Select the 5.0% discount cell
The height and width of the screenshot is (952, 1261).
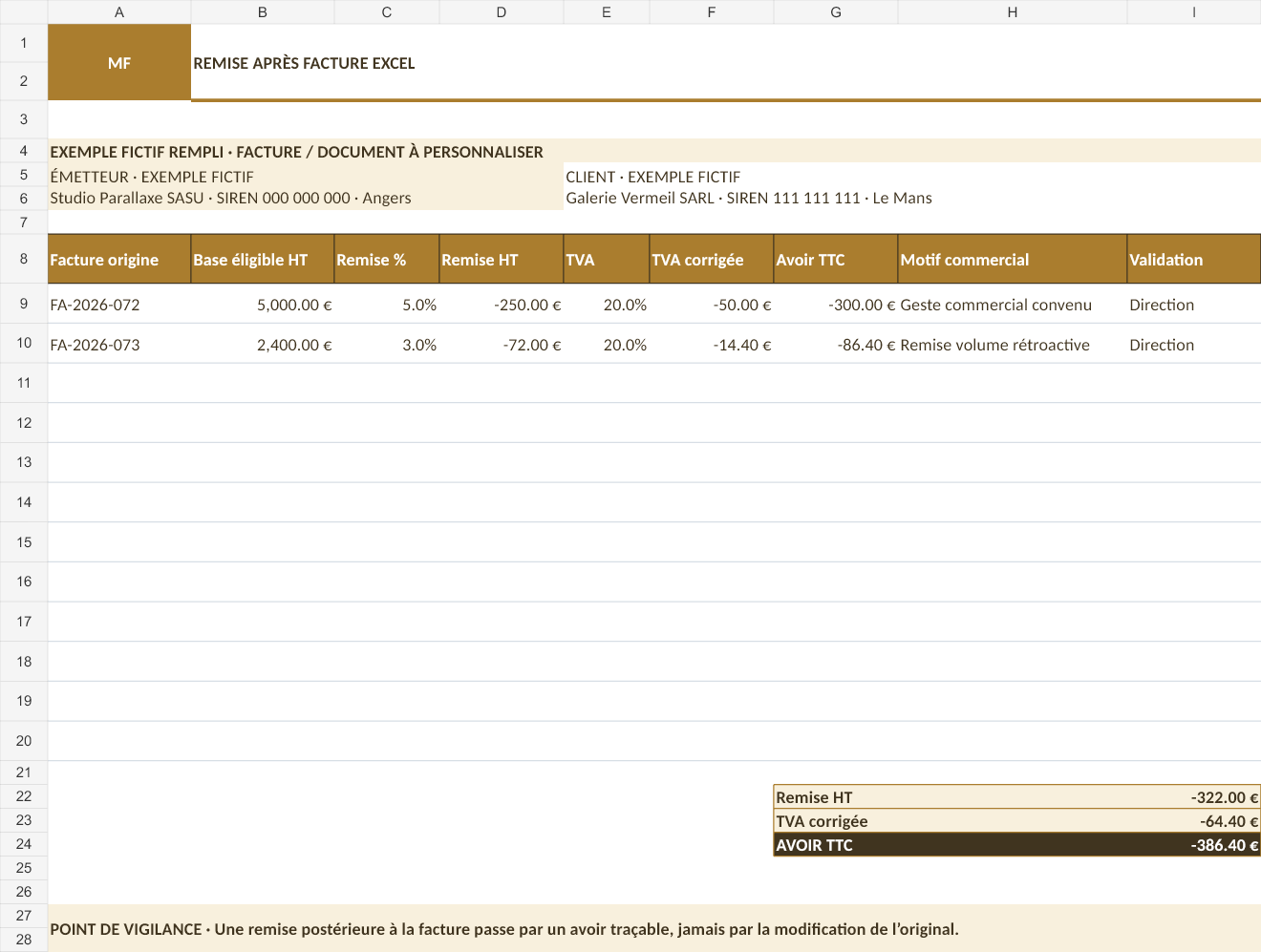tap(387, 304)
